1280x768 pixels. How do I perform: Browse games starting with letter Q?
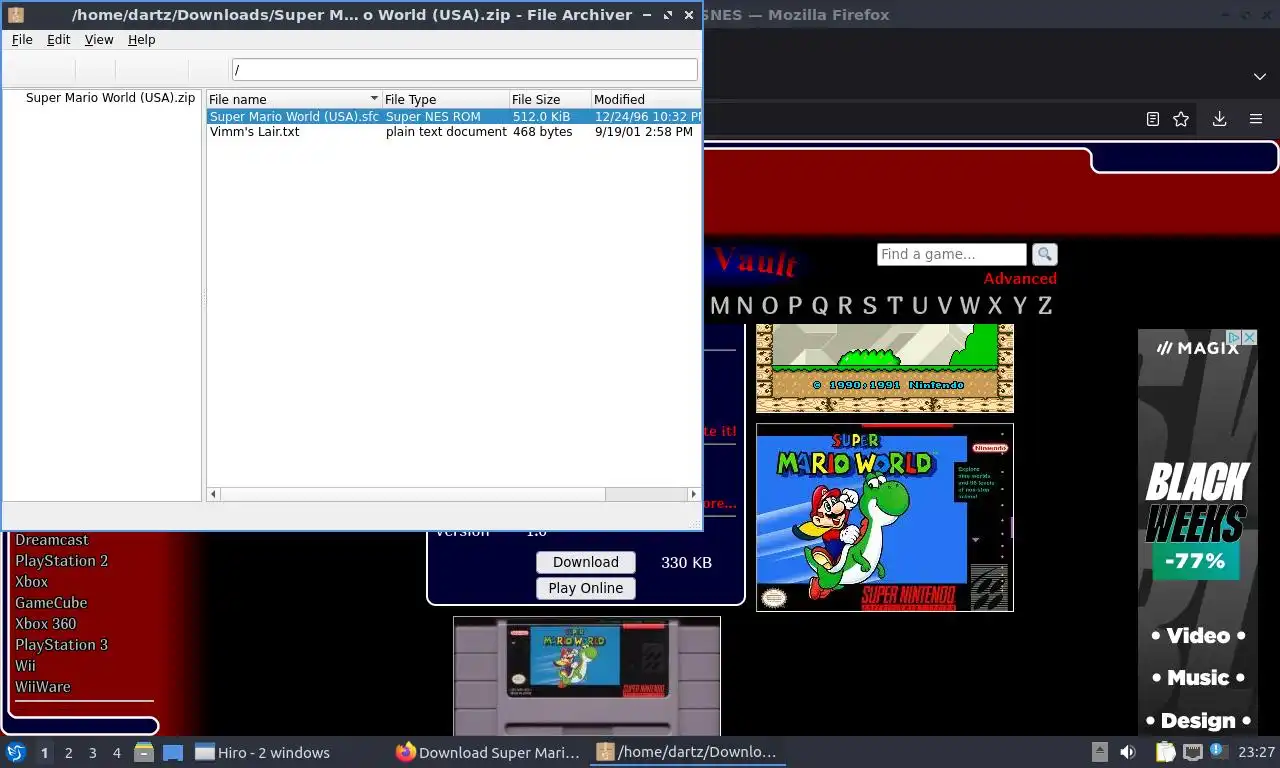pos(820,306)
